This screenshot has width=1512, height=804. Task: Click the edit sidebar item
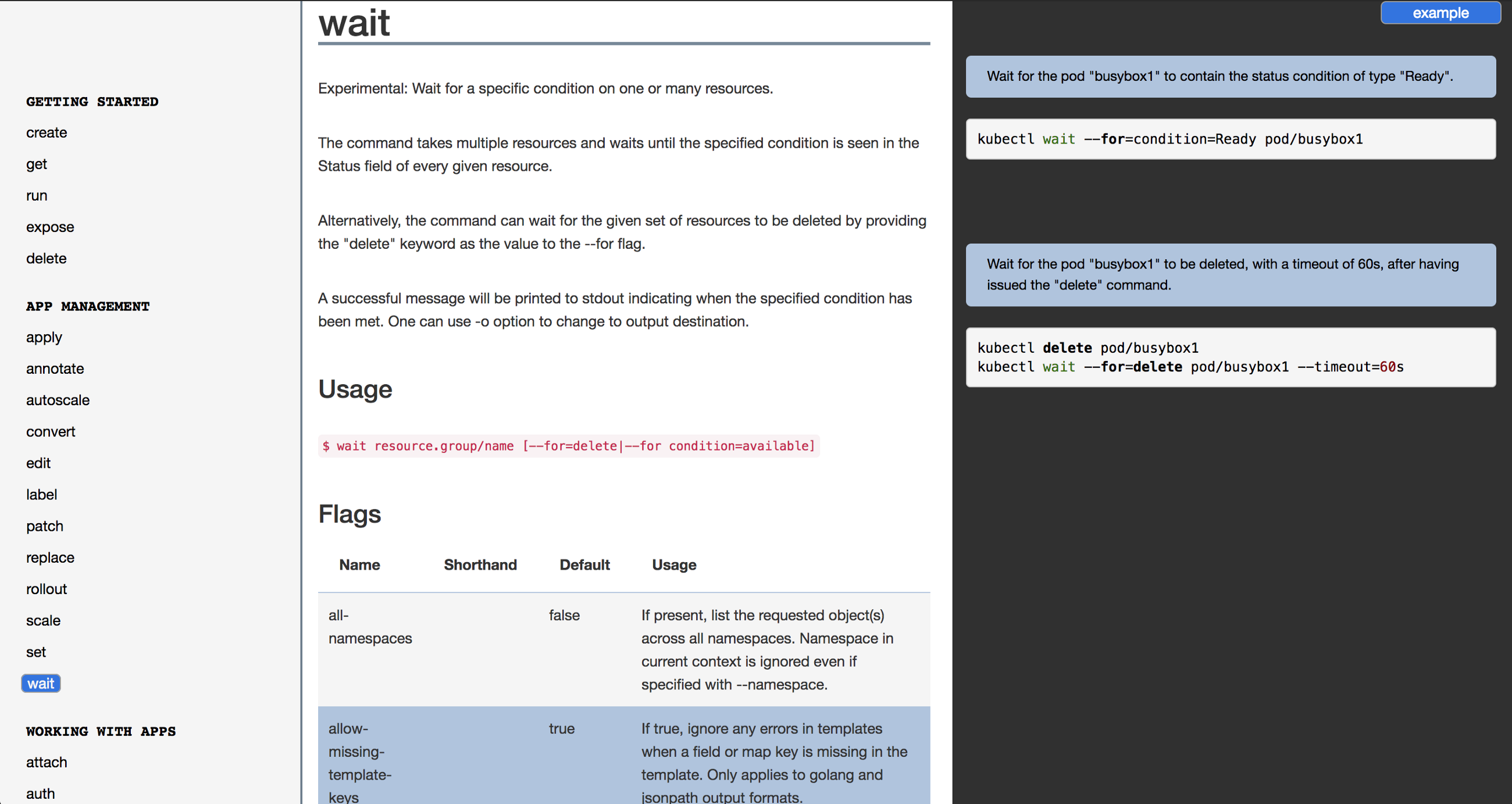(38, 463)
